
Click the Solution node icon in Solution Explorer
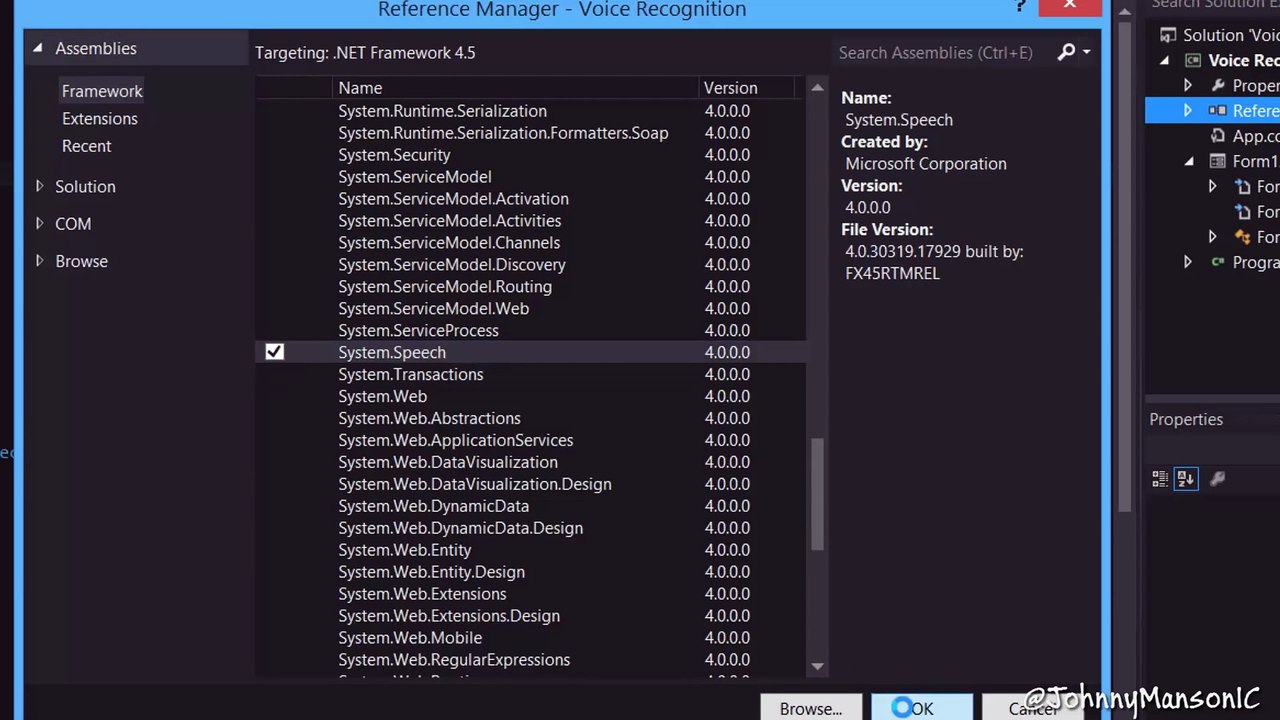coord(1167,35)
